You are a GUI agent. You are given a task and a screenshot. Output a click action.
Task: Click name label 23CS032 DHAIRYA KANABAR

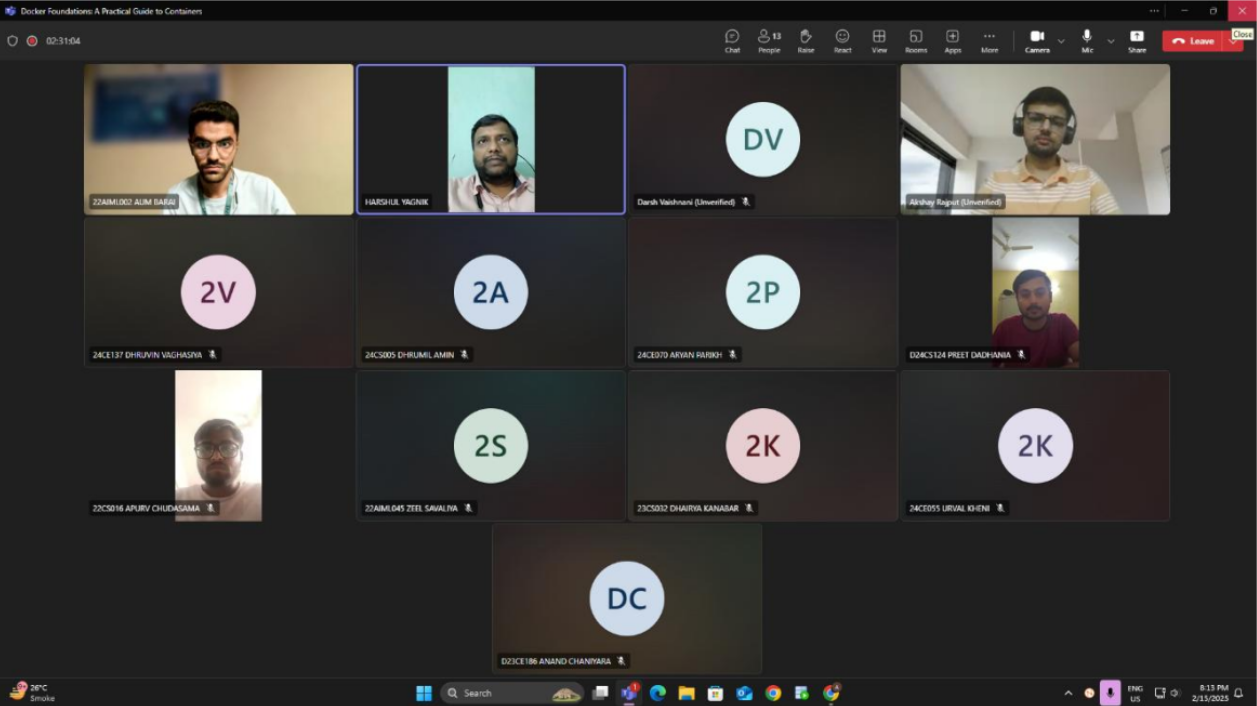[x=688, y=508]
